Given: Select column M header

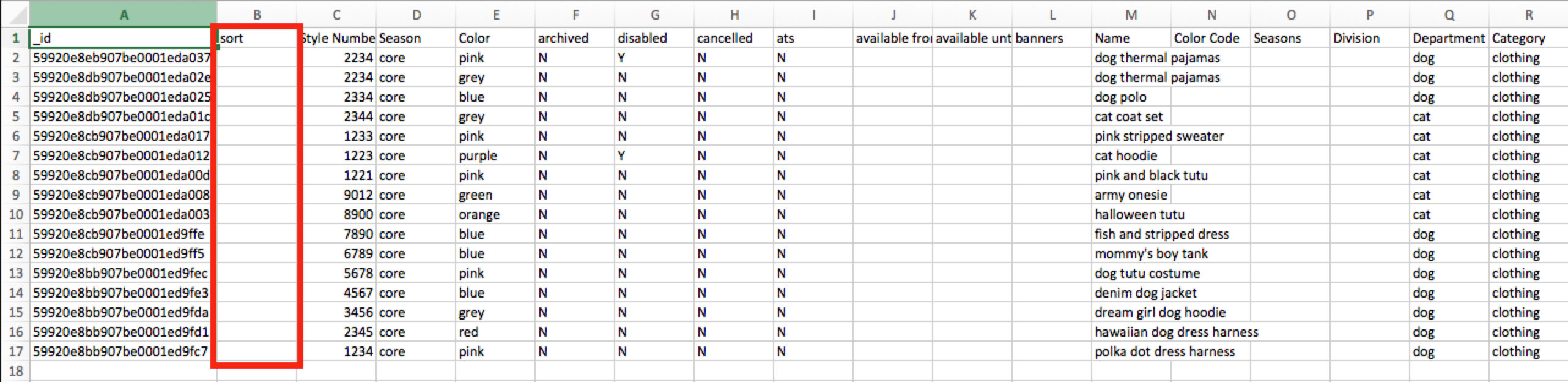Looking at the screenshot, I should pos(1131,15).
